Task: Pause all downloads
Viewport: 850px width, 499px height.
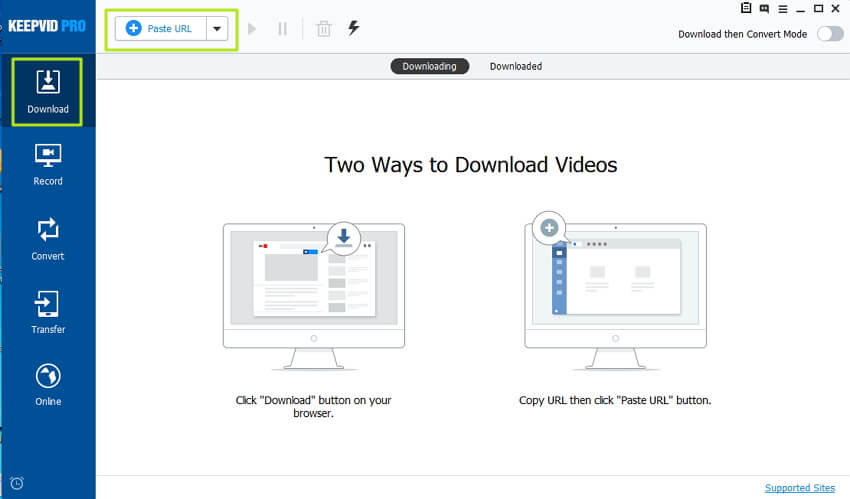Action: point(282,29)
